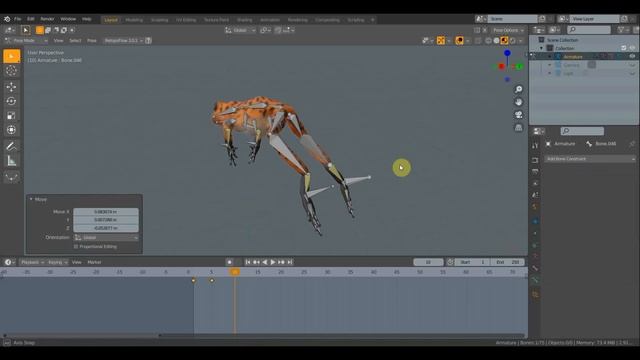The width and height of the screenshot is (640, 360).
Task: Click the pin icon in properties header
Action: 632,144
